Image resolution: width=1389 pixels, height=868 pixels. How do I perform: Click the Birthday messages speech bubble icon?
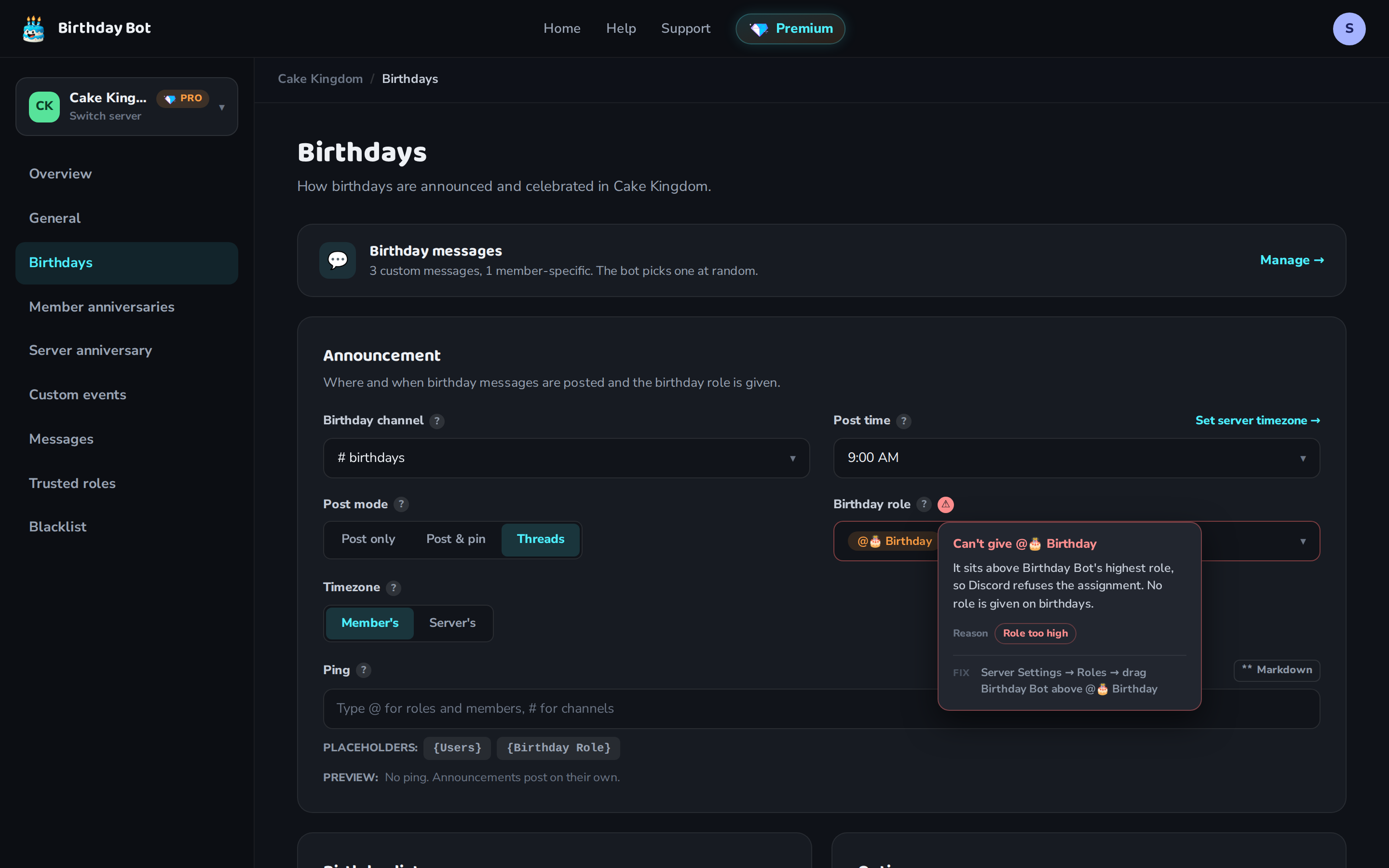[338, 260]
